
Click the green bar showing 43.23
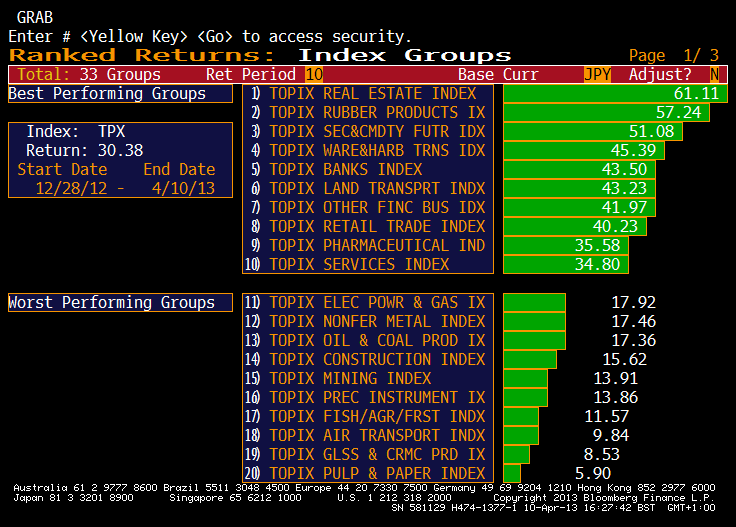click(x=579, y=189)
